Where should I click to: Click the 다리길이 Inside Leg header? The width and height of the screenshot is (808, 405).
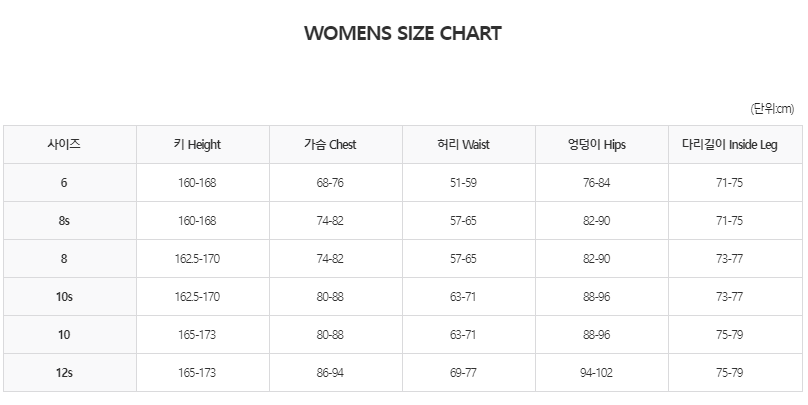[x=729, y=144]
